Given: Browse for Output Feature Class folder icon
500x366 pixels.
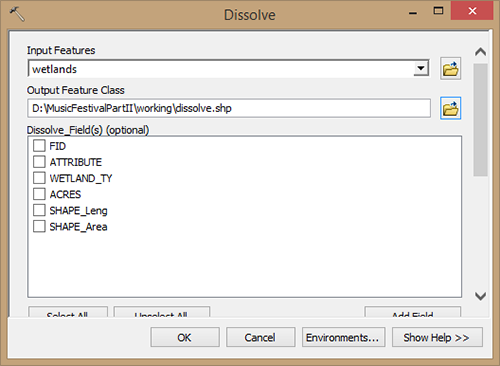Looking at the screenshot, I should (450, 108).
